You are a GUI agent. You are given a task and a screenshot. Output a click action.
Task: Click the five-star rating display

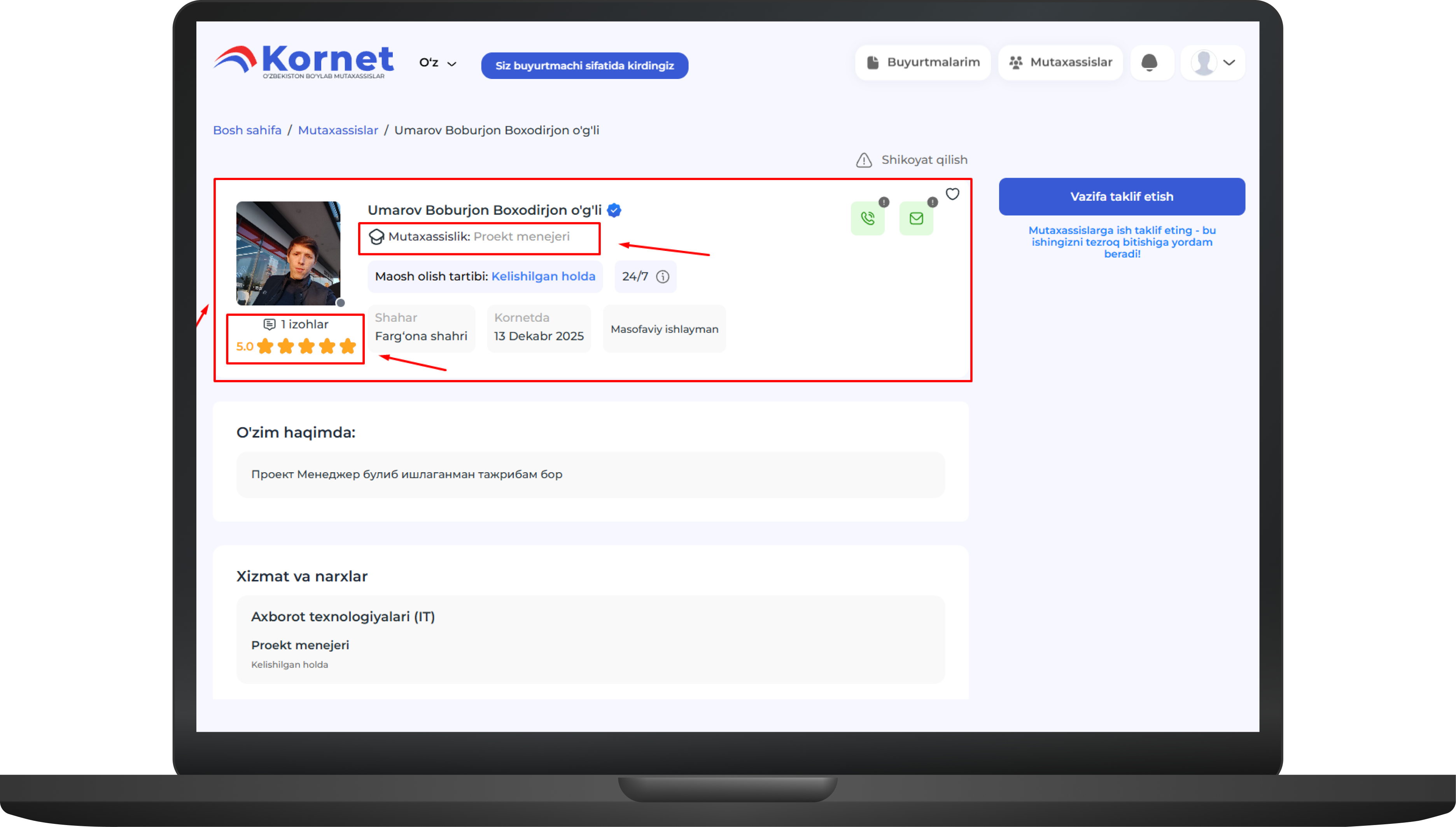pos(306,347)
